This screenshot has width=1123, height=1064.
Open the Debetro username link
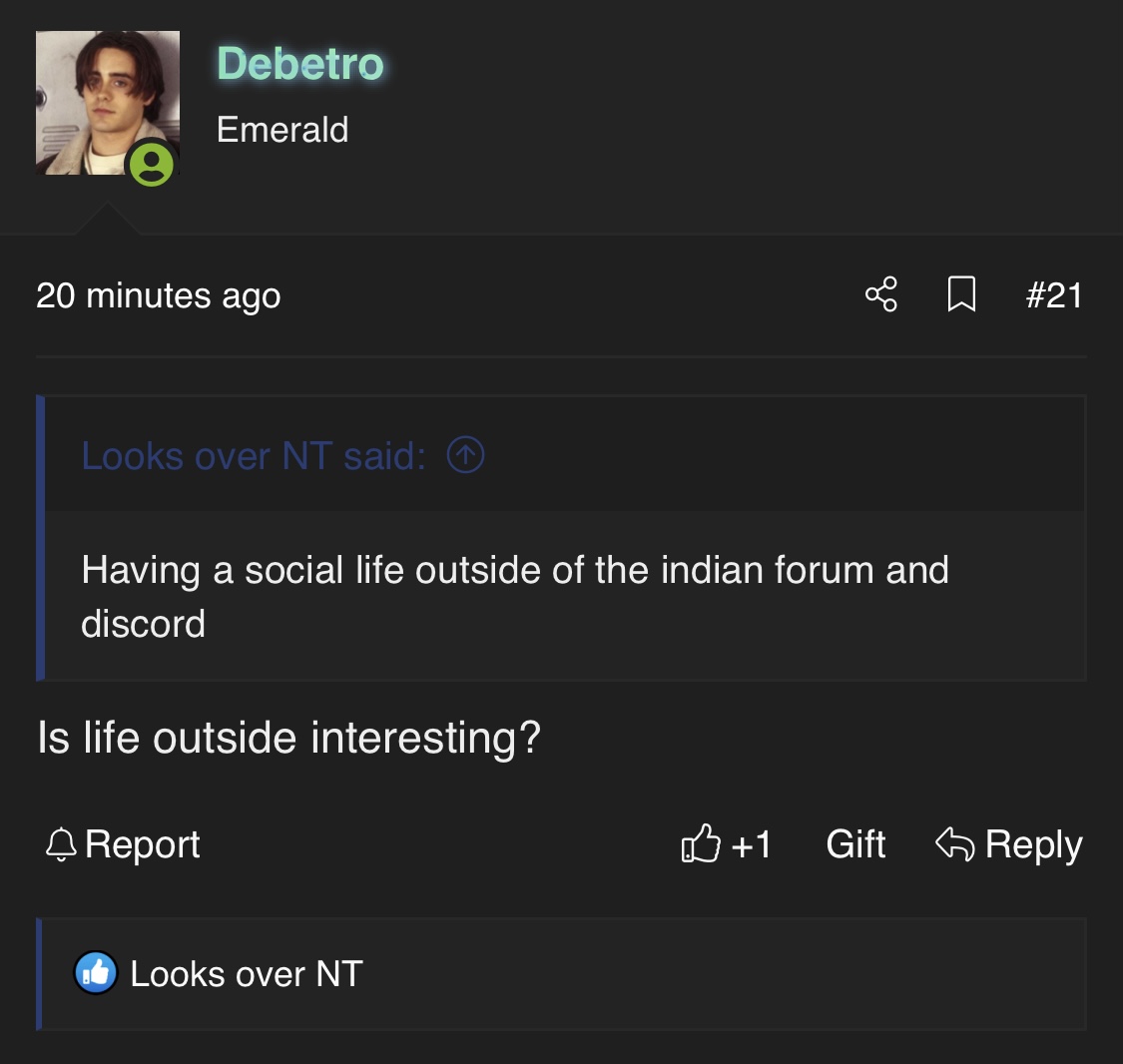pyautogui.click(x=300, y=64)
